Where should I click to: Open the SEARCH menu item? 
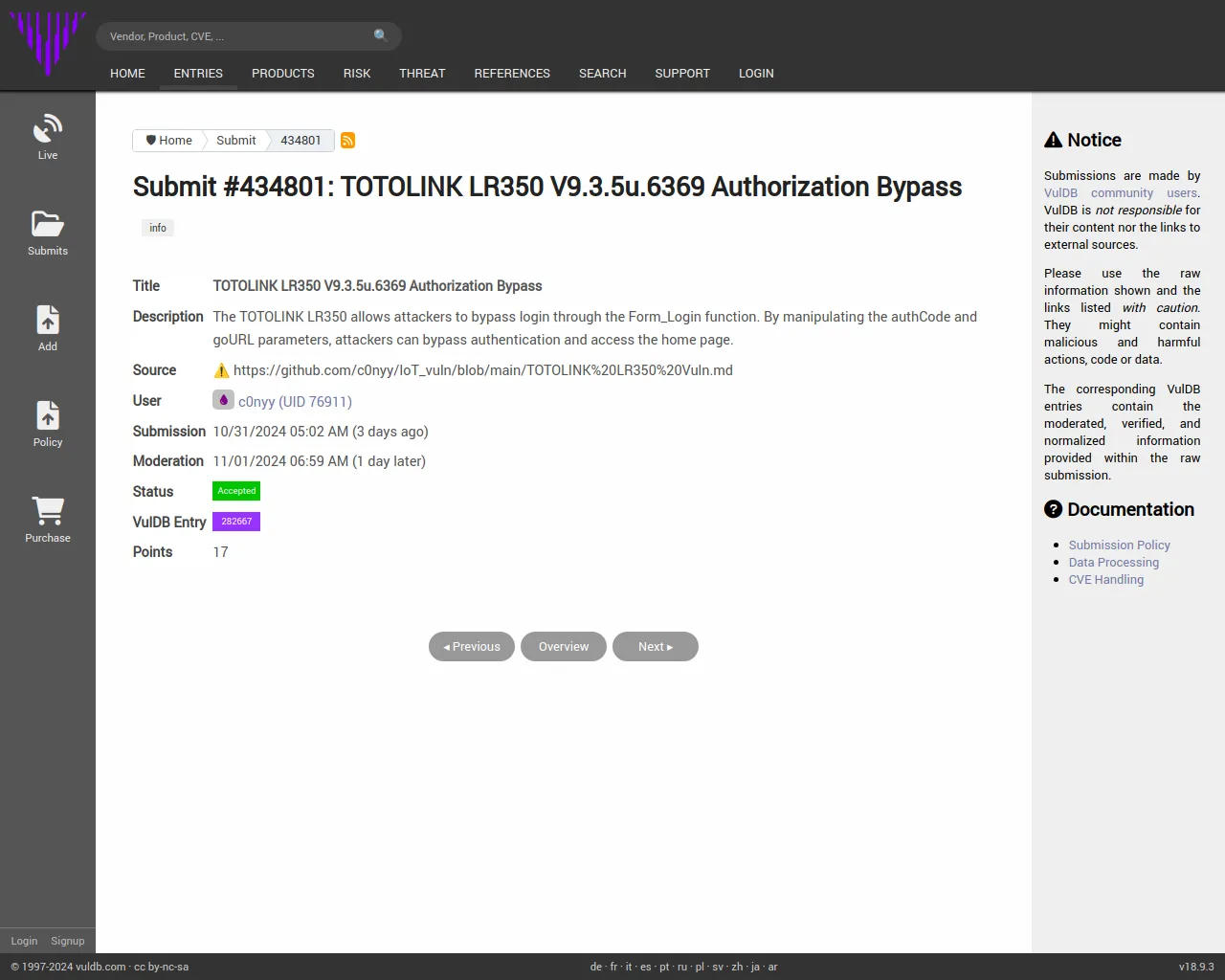602,73
